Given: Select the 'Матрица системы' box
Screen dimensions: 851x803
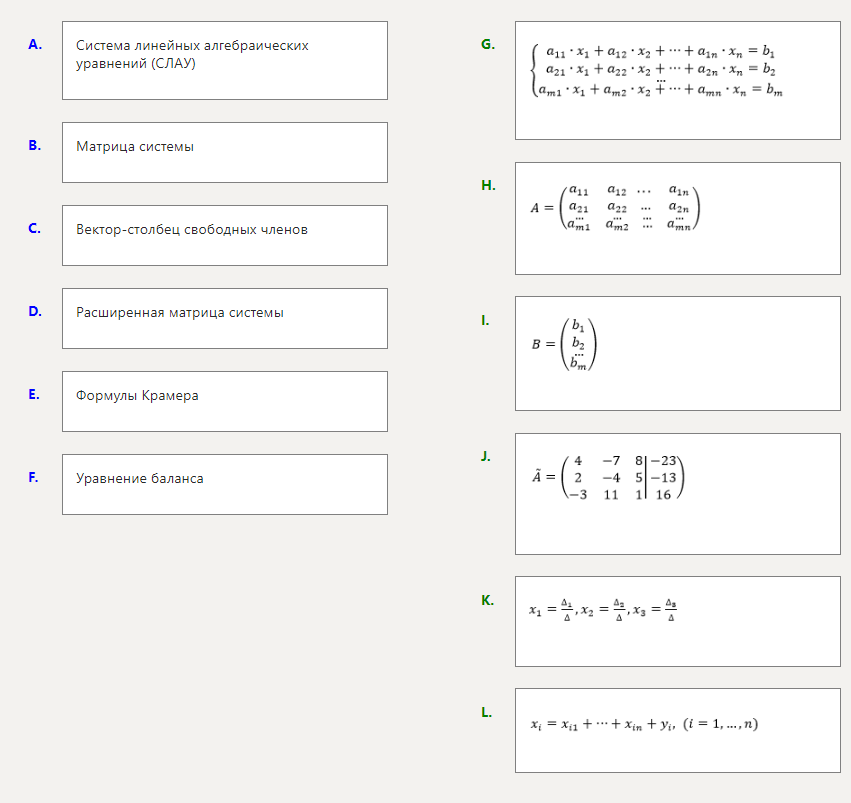Looking at the screenshot, I should point(224,152).
